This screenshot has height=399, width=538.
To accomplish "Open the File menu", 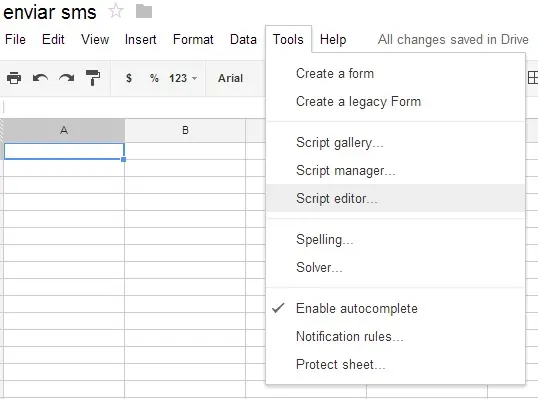I will pyautogui.click(x=15, y=39).
